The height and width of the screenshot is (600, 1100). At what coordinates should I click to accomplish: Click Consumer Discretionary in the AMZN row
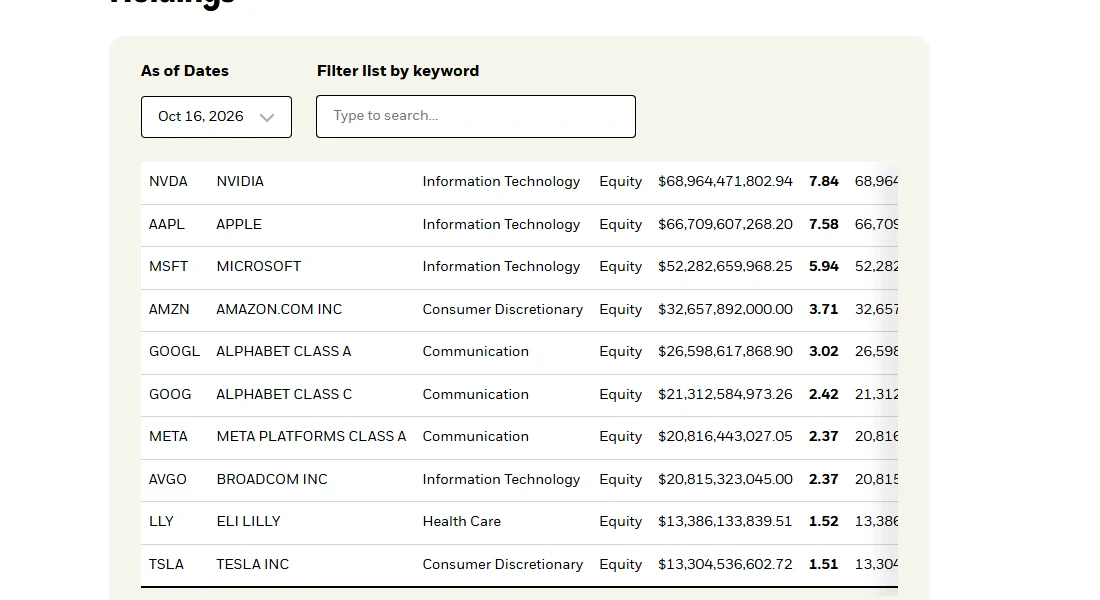coord(503,309)
